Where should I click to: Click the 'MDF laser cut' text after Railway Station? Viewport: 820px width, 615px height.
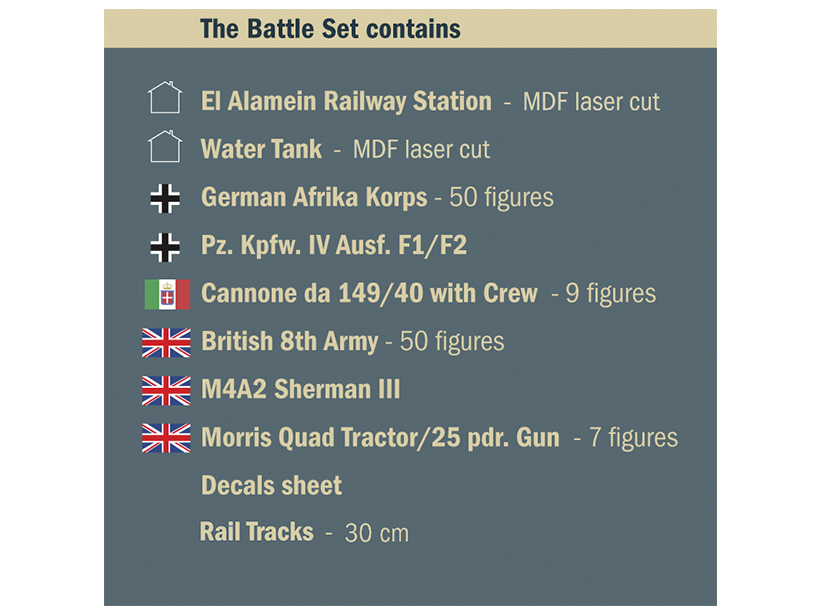click(x=591, y=102)
